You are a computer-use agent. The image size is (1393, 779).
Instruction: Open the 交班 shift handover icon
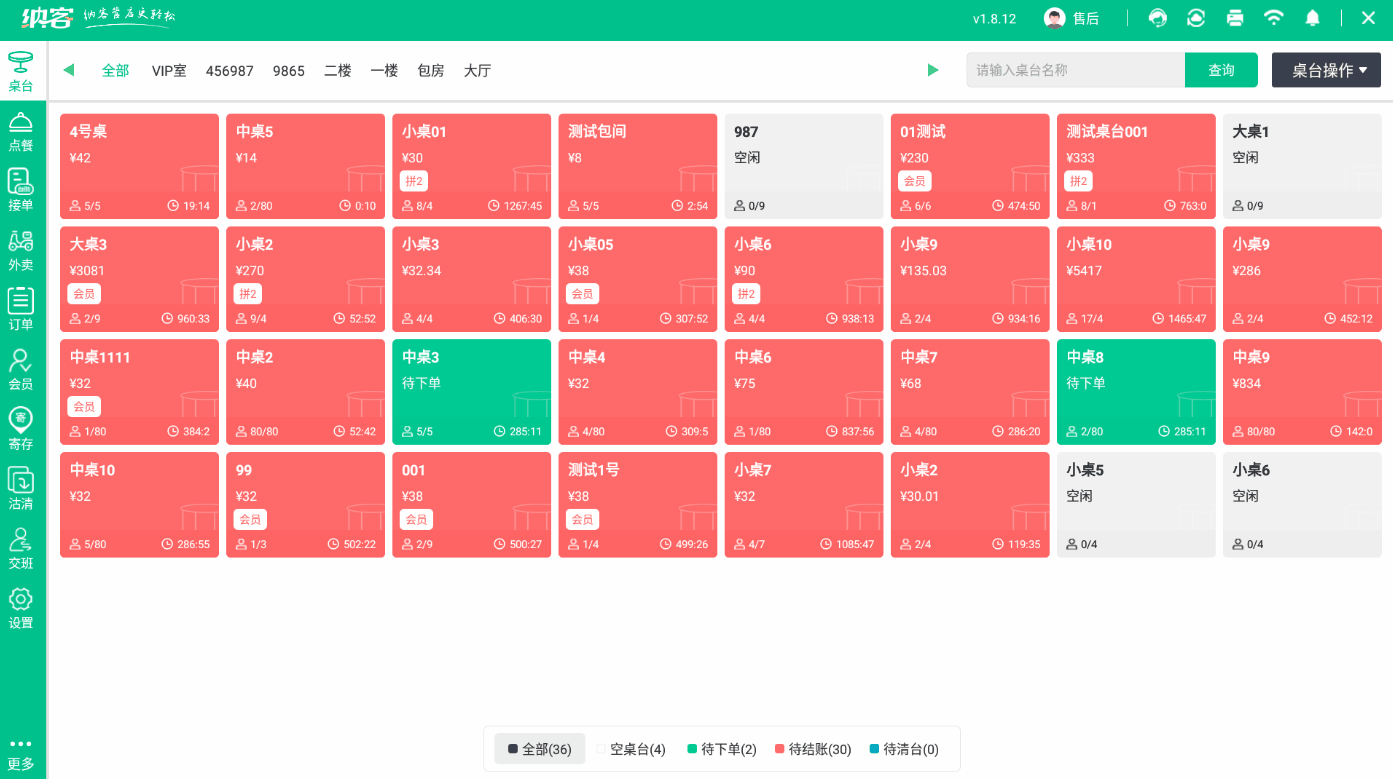[22, 548]
